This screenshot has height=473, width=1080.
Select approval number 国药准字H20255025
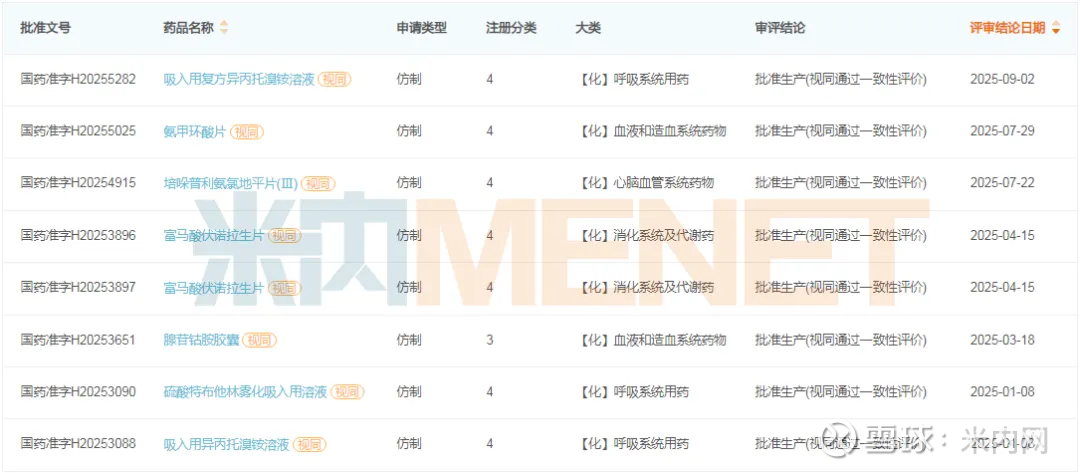click(79, 131)
